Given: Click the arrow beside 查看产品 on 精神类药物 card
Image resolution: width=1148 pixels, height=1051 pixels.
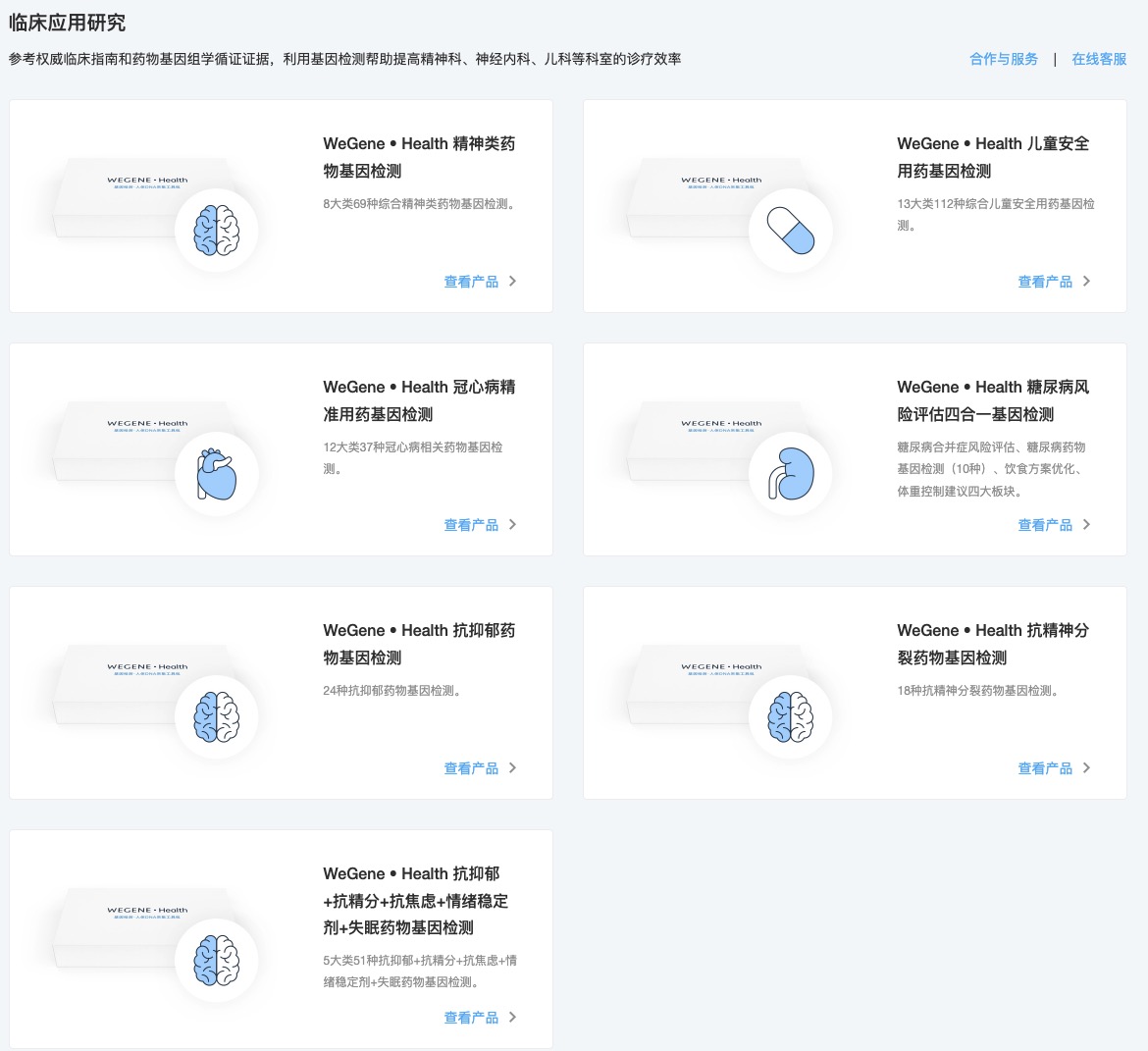Looking at the screenshot, I should tap(512, 282).
